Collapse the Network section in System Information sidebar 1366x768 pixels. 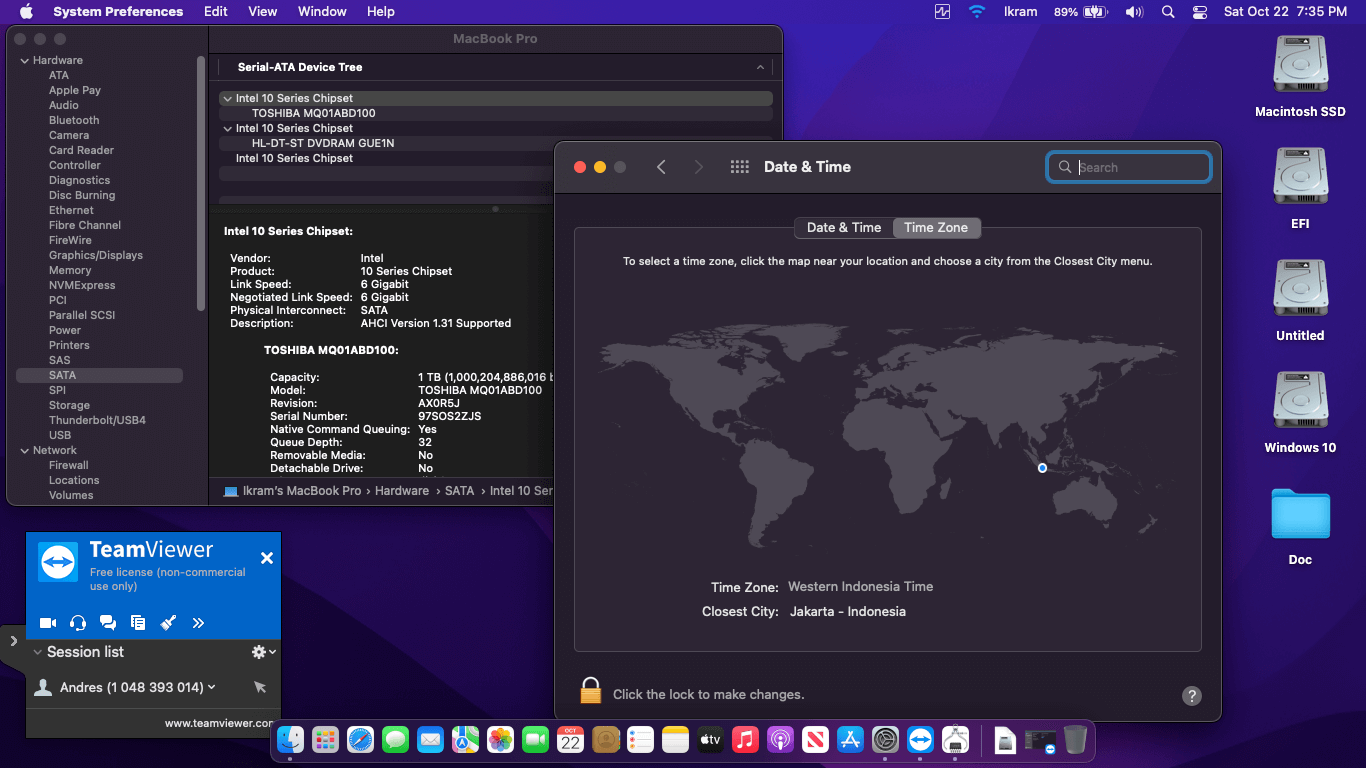(25, 451)
